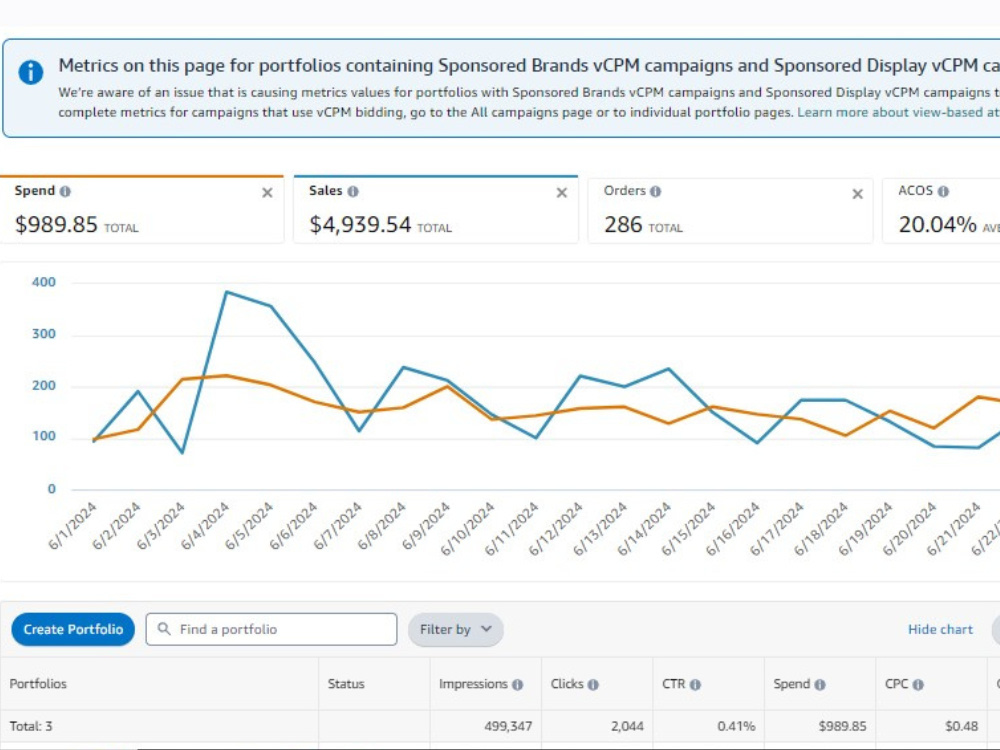The image size is (1000, 750).
Task: Focus the Find a portfolio search field
Action: click(271, 629)
